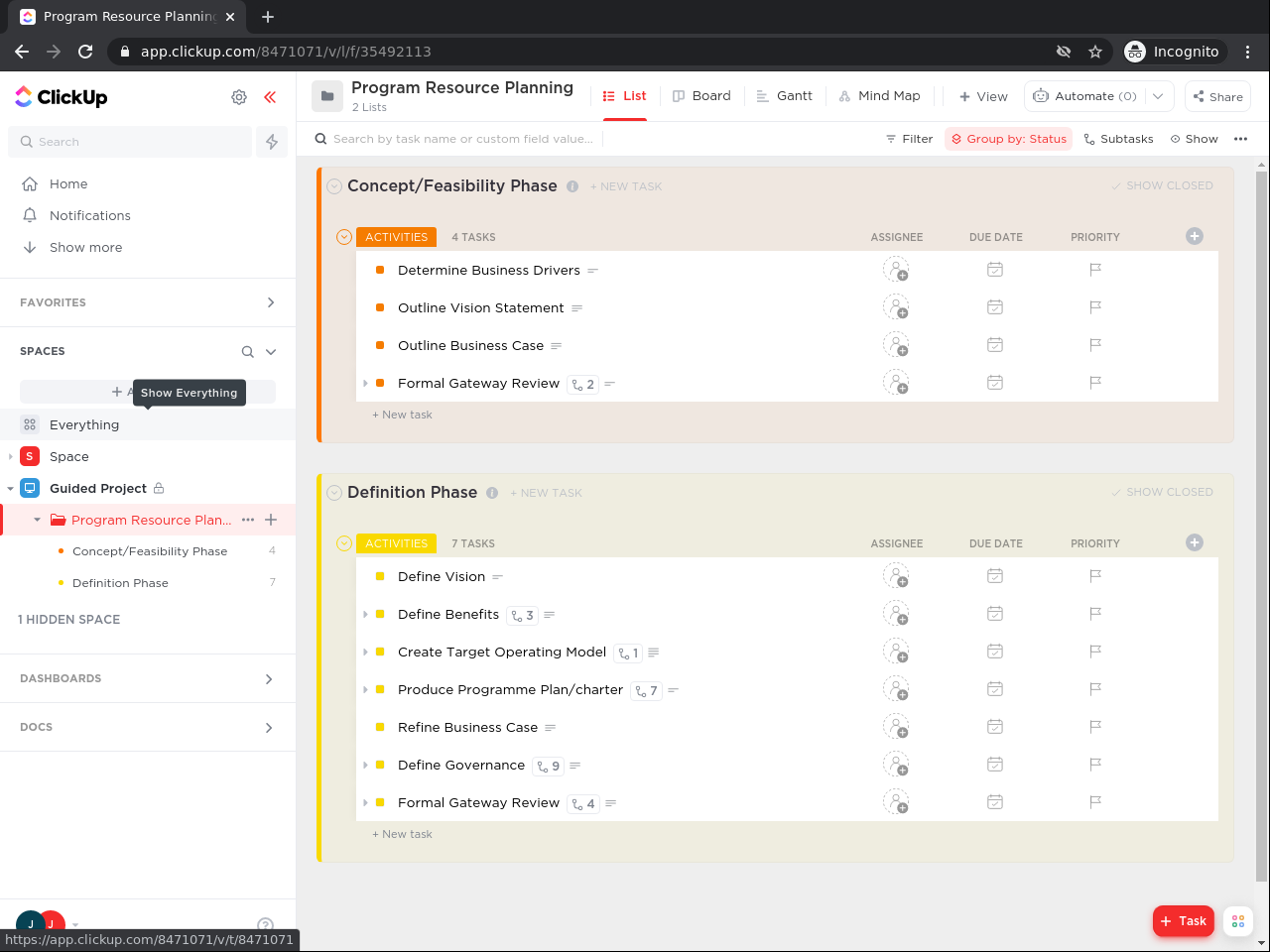Open quick action lightning bolt menu
Screen dimensions: 1270x952
272,142
